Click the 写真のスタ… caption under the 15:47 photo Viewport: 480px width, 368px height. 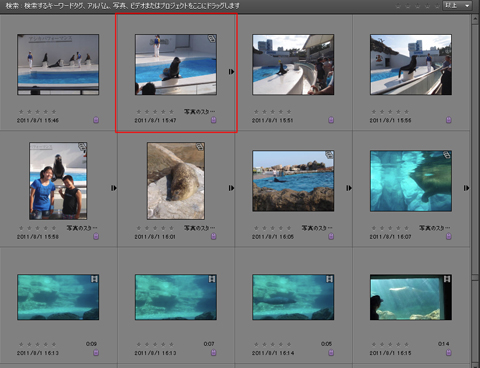click(199, 111)
